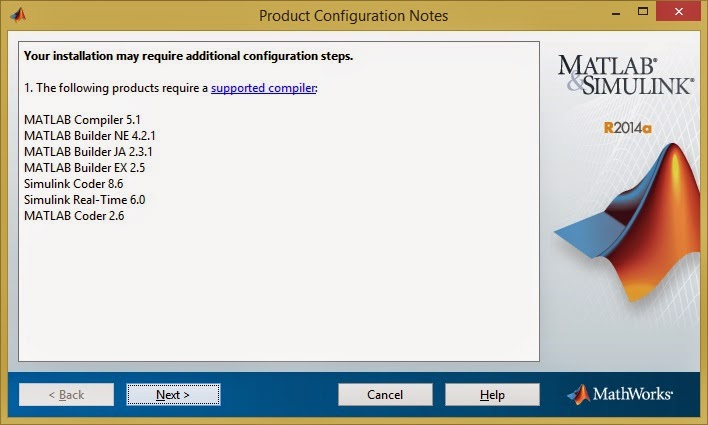The height and width of the screenshot is (425, 708).
Task: Click the R2014a release label
Action: [628, 128]
